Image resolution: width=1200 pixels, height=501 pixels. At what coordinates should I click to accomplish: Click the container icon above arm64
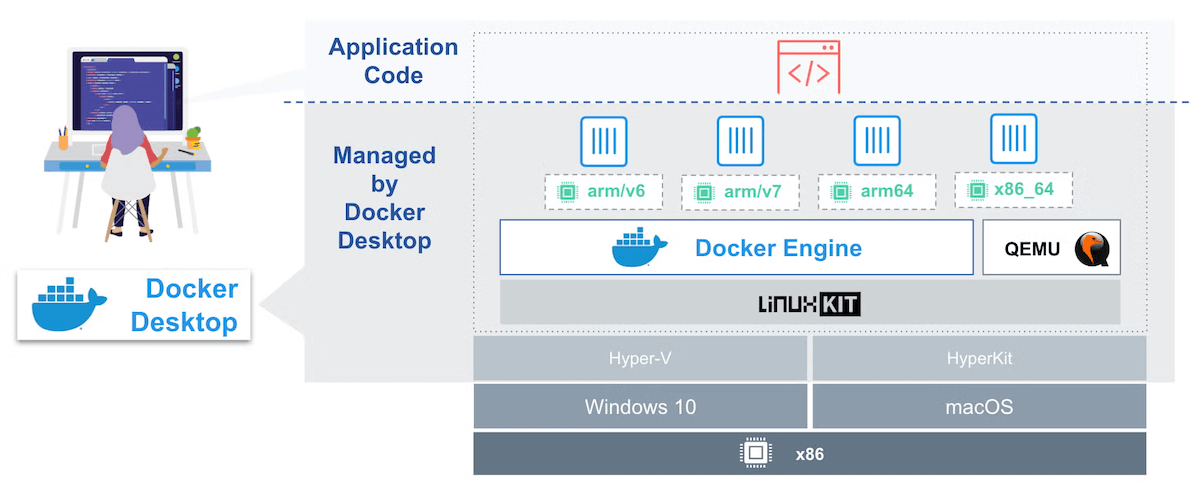(877, 141)
